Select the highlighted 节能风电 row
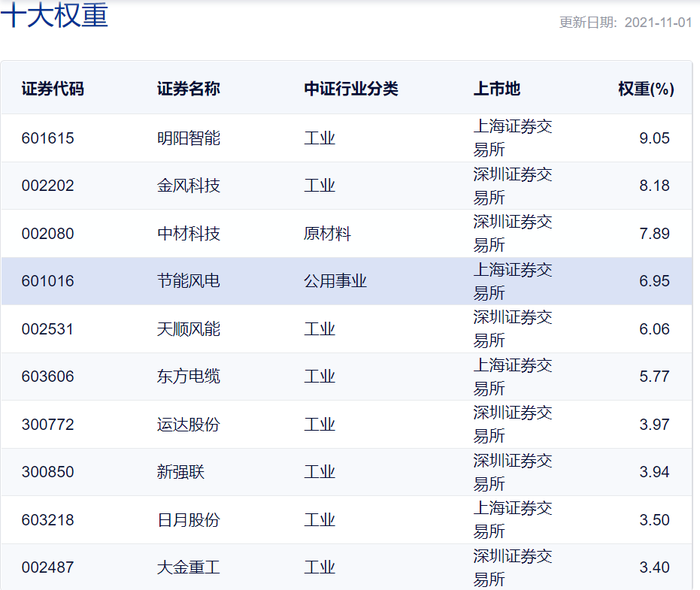700x590 pixels. tap(347, 281)
